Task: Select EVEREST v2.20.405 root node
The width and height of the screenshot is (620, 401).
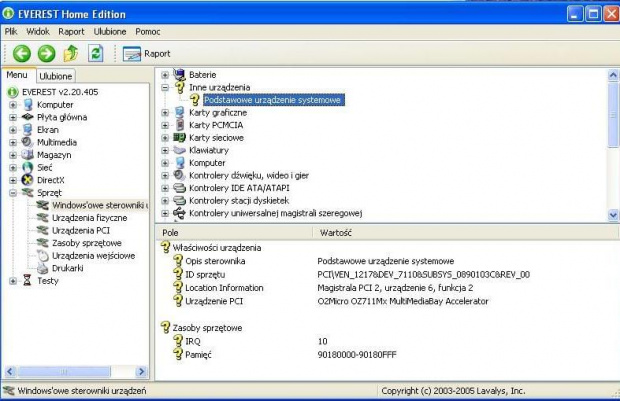Action: click(x=60, y=92)
